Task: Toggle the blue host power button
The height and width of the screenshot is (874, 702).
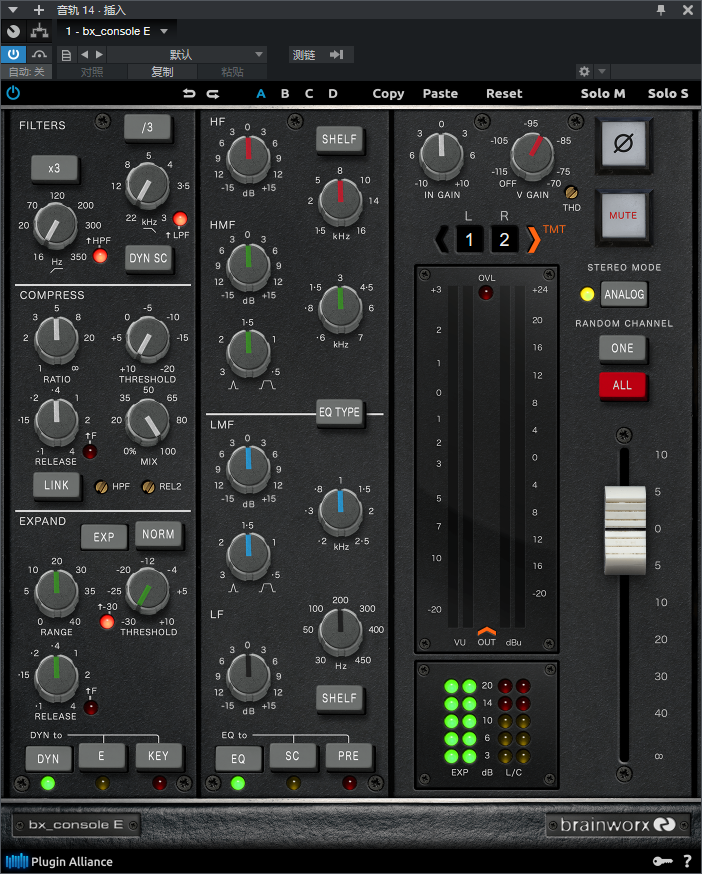Action: 13,55
